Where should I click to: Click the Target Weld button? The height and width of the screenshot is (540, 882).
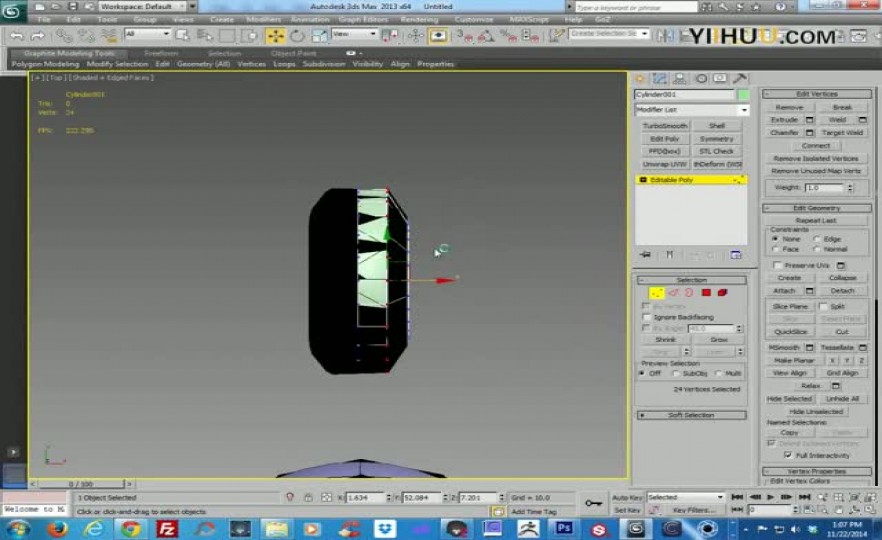click(x=842, y=133)
